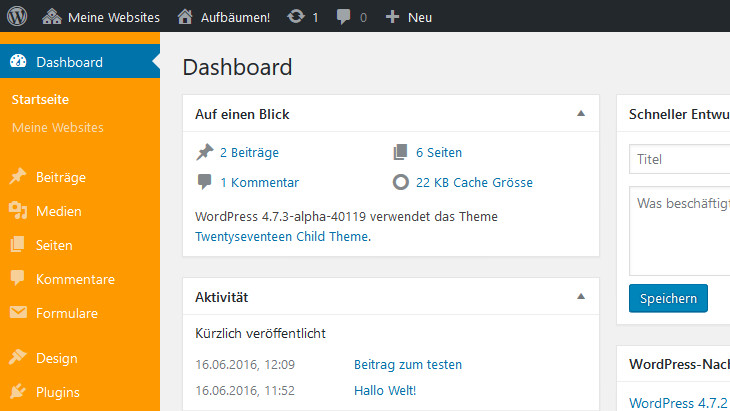Open the 22 KB Cache Grösse link
The image size is (730, 411).
tap(474, 183)
